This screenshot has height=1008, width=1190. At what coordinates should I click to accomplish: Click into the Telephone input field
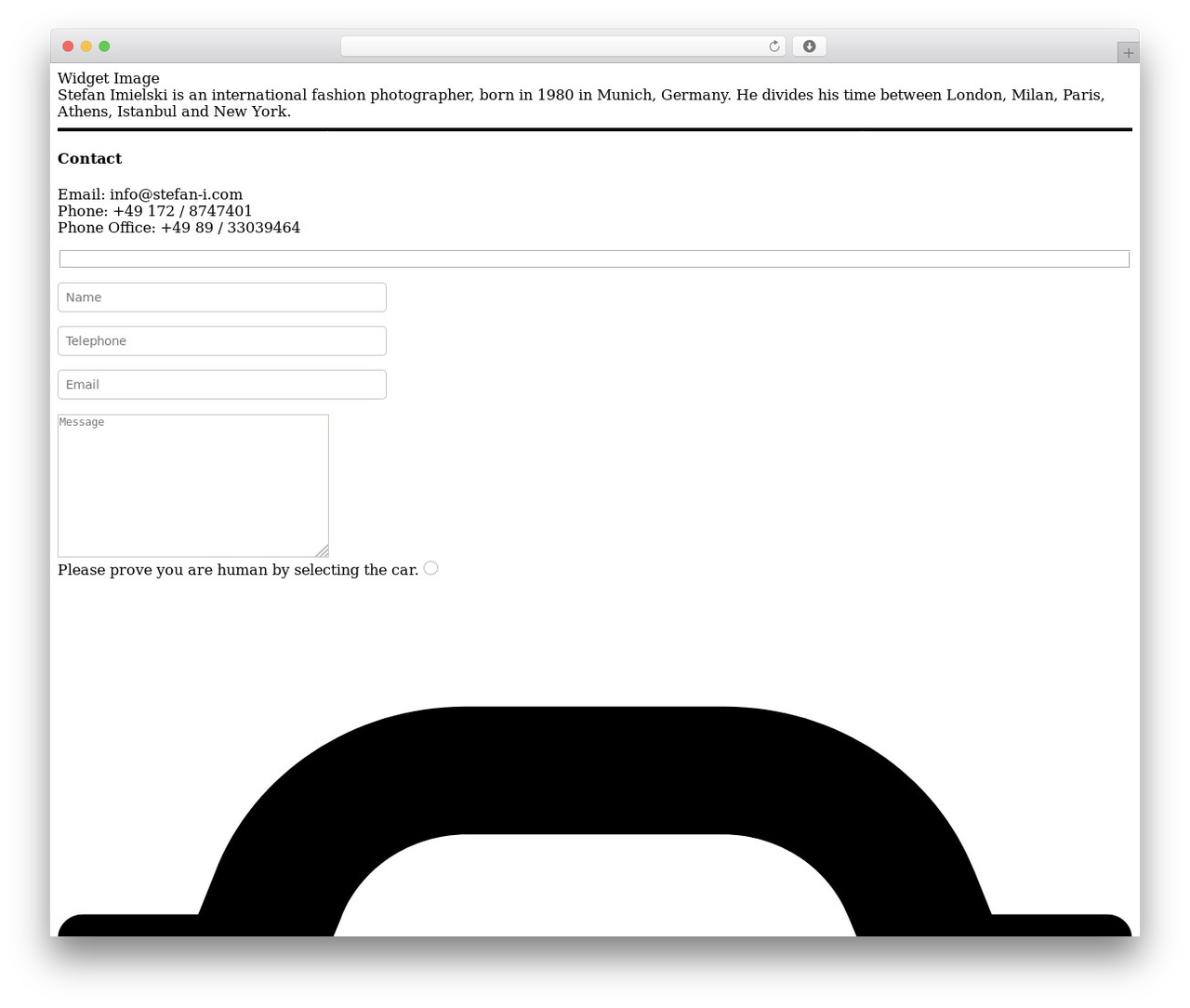[x=222, y=341]
